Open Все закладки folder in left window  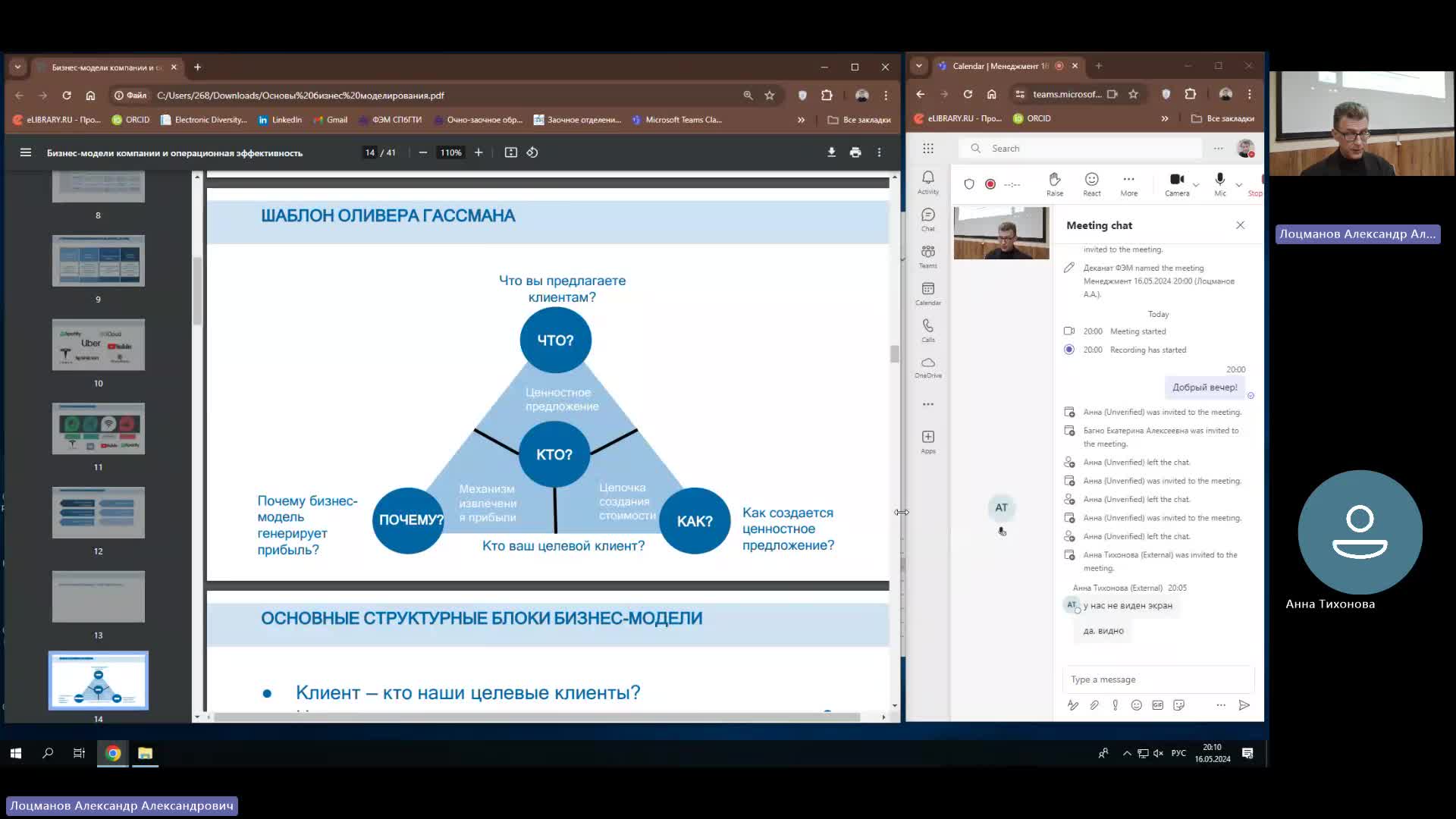tap(859, 120)
